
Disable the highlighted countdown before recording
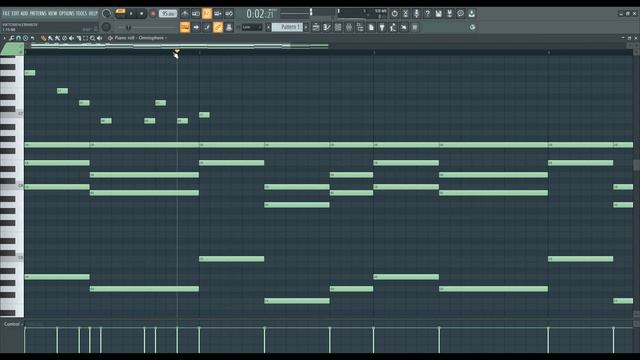point(207,13)
